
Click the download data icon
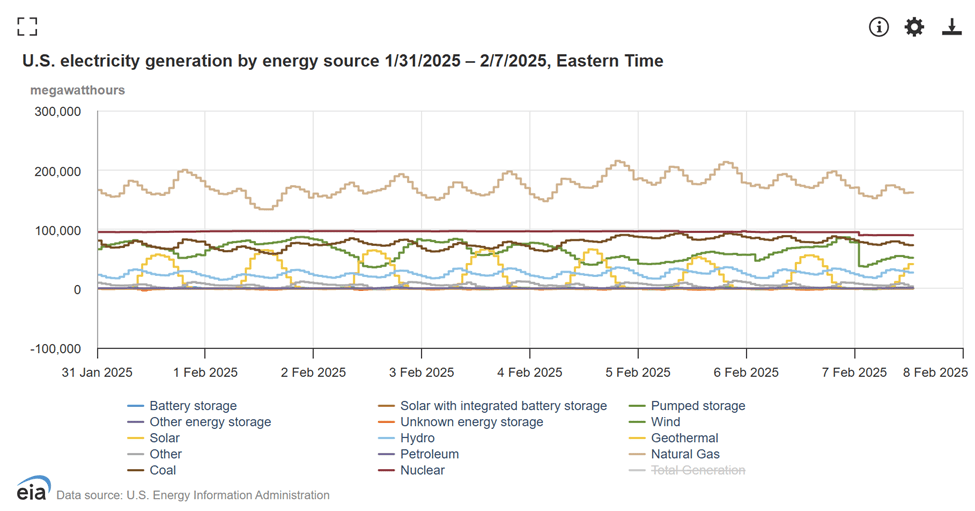[x=951, y=27]
